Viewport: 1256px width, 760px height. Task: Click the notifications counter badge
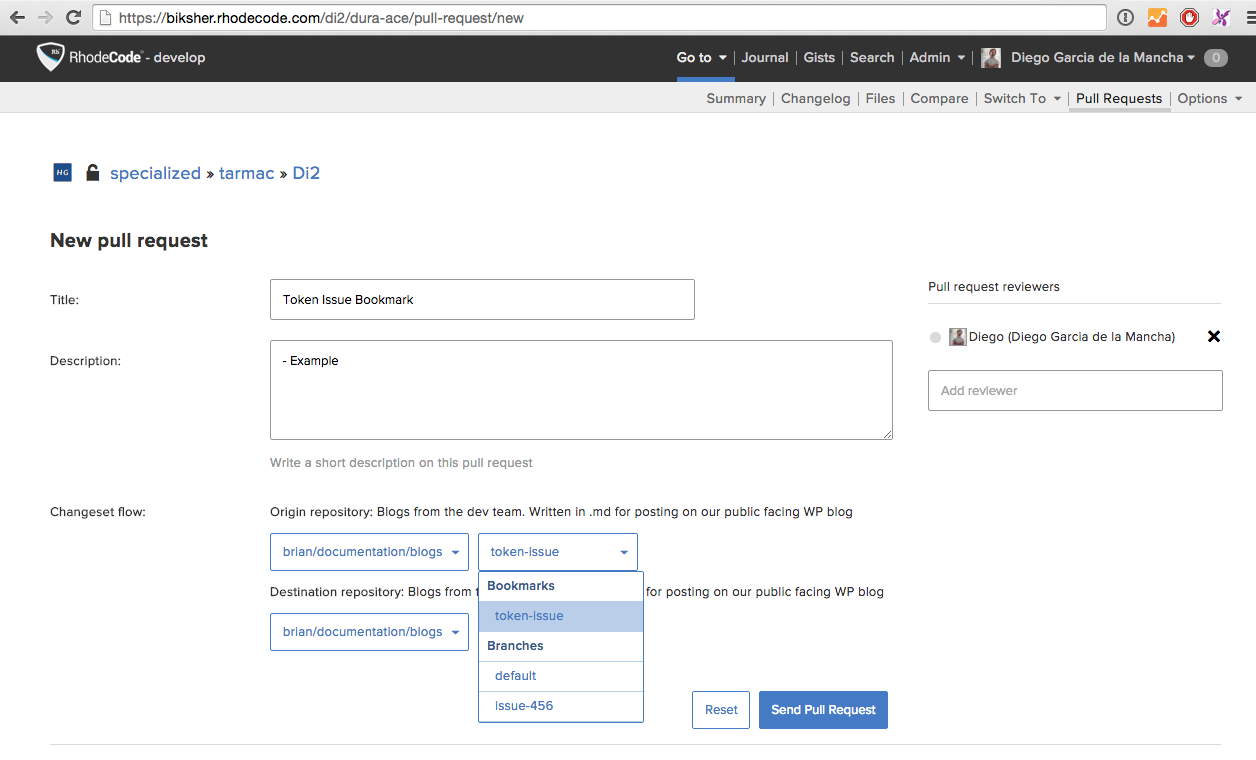1215,58
